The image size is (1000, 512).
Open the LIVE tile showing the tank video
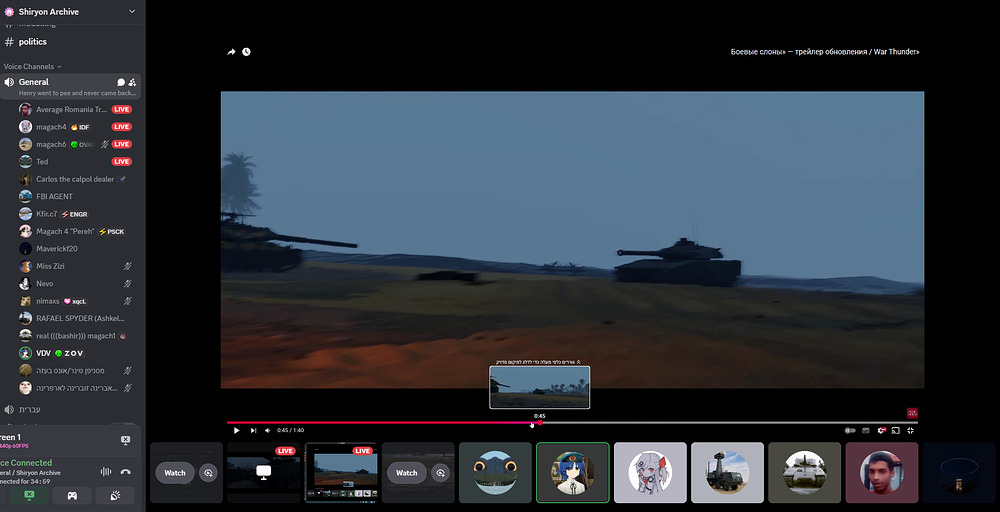point(341,472)
